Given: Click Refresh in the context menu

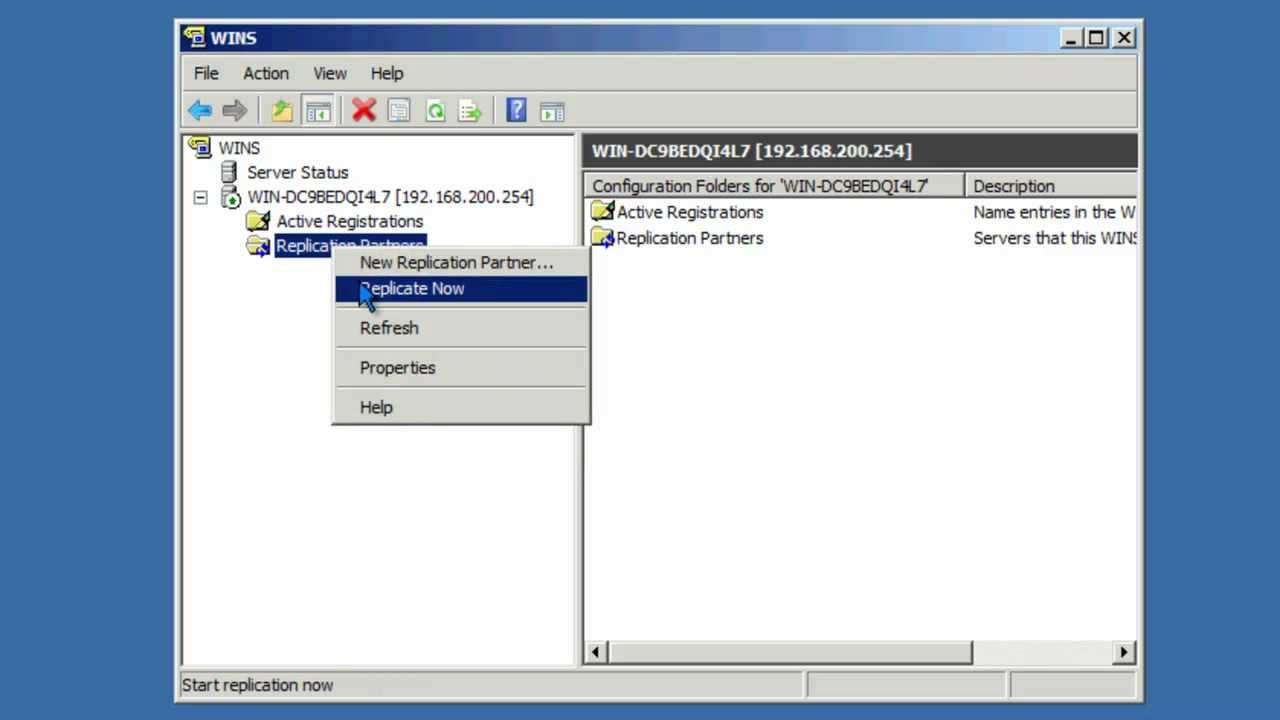Looking at the screenshot, I should click(x=389, y=328).
